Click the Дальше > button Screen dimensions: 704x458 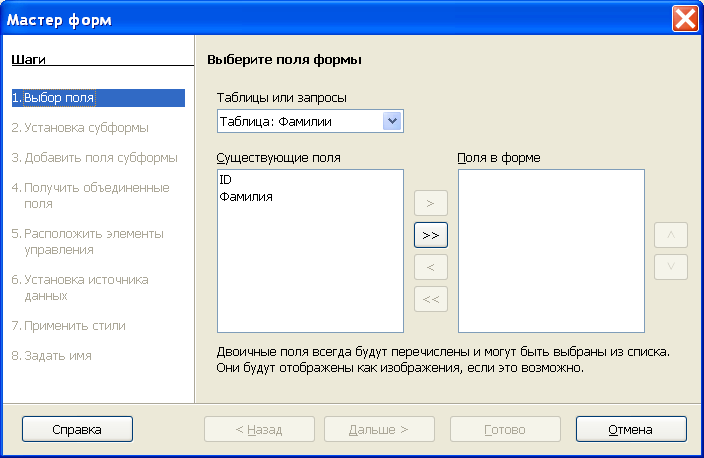(x=379, y=429)
